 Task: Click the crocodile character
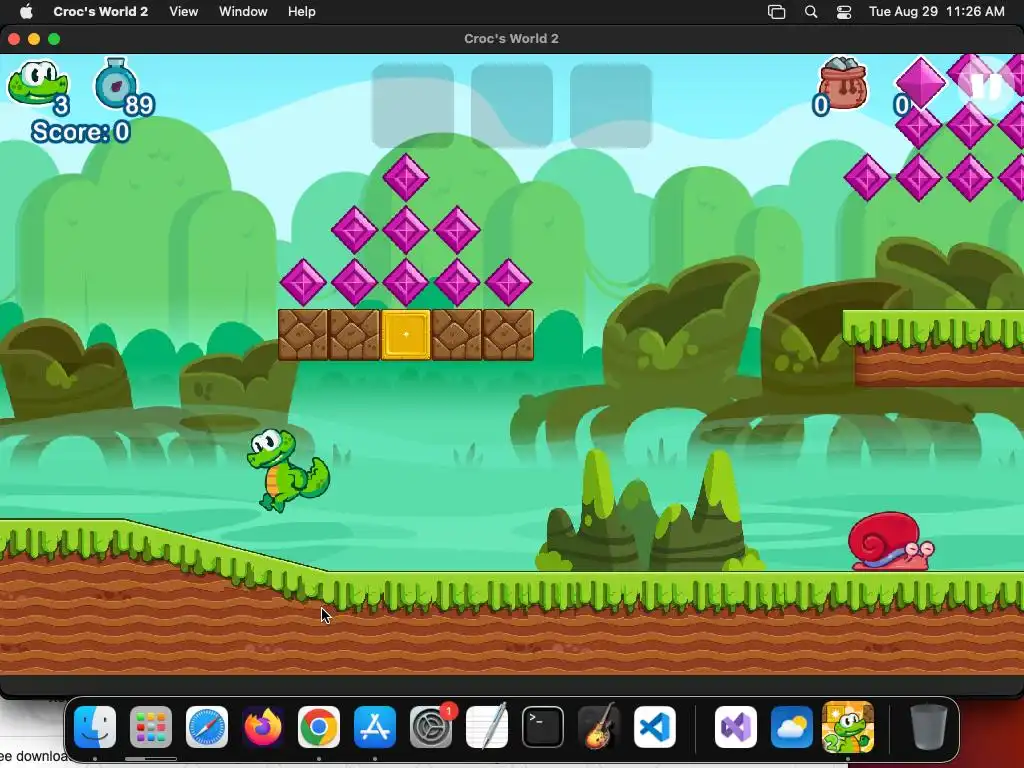tap(288, 470)
